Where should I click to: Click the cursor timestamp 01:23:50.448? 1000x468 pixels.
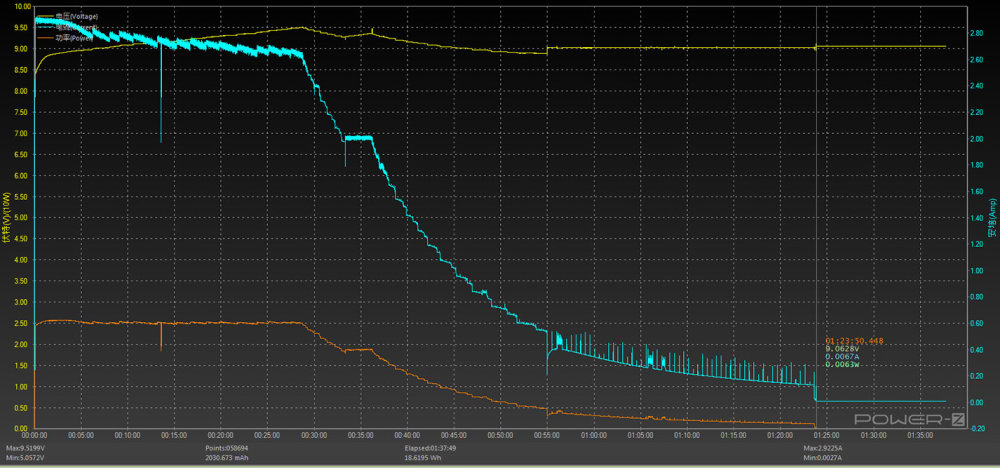pos(853,341)
